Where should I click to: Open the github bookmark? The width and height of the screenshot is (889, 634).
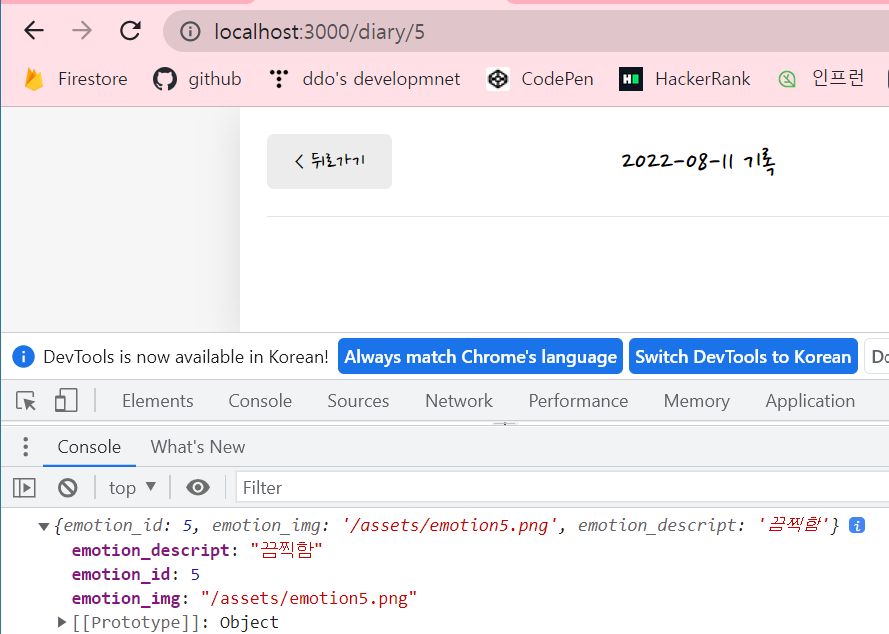click(197, 79)
